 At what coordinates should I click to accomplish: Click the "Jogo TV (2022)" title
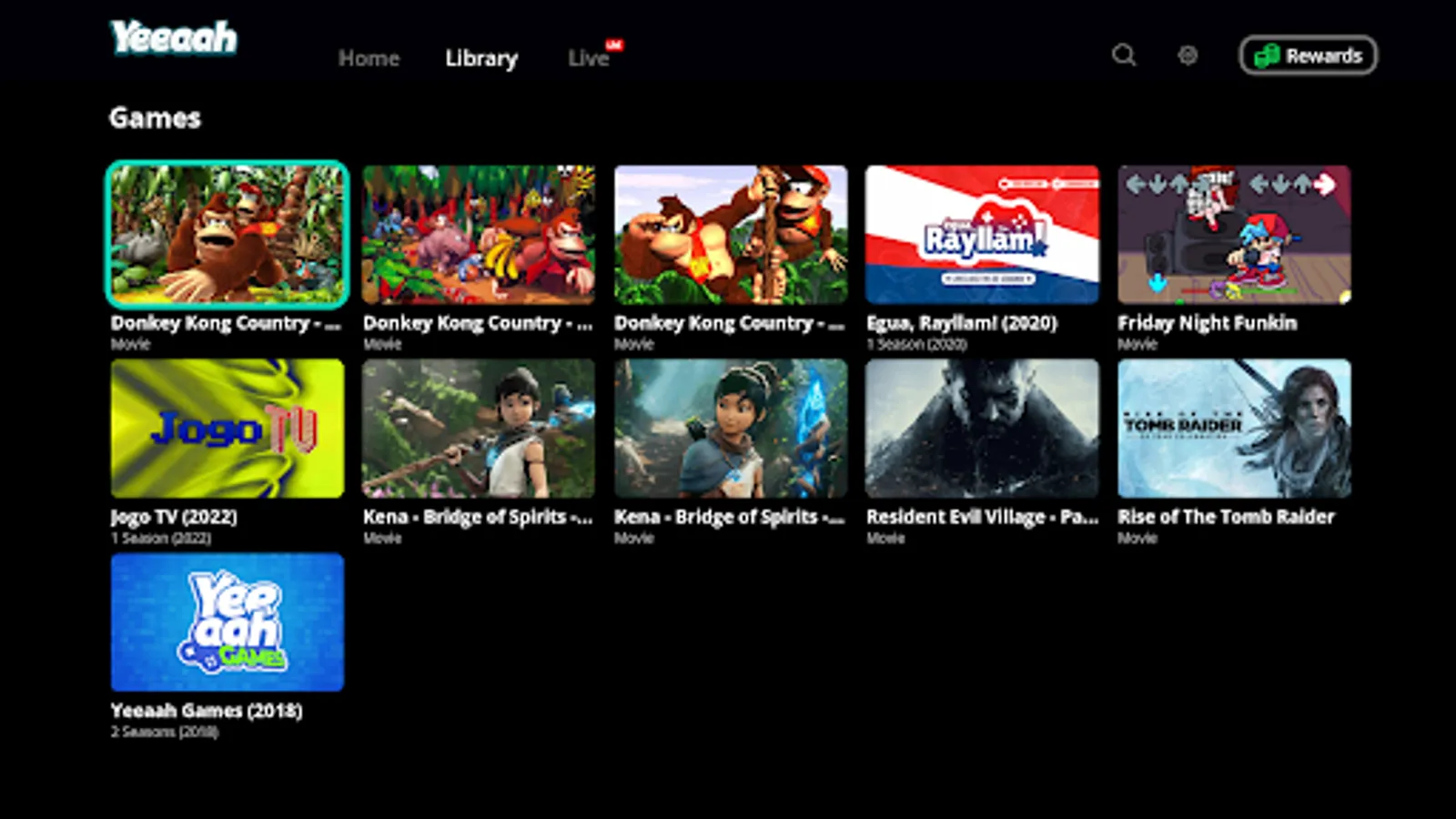174,517
